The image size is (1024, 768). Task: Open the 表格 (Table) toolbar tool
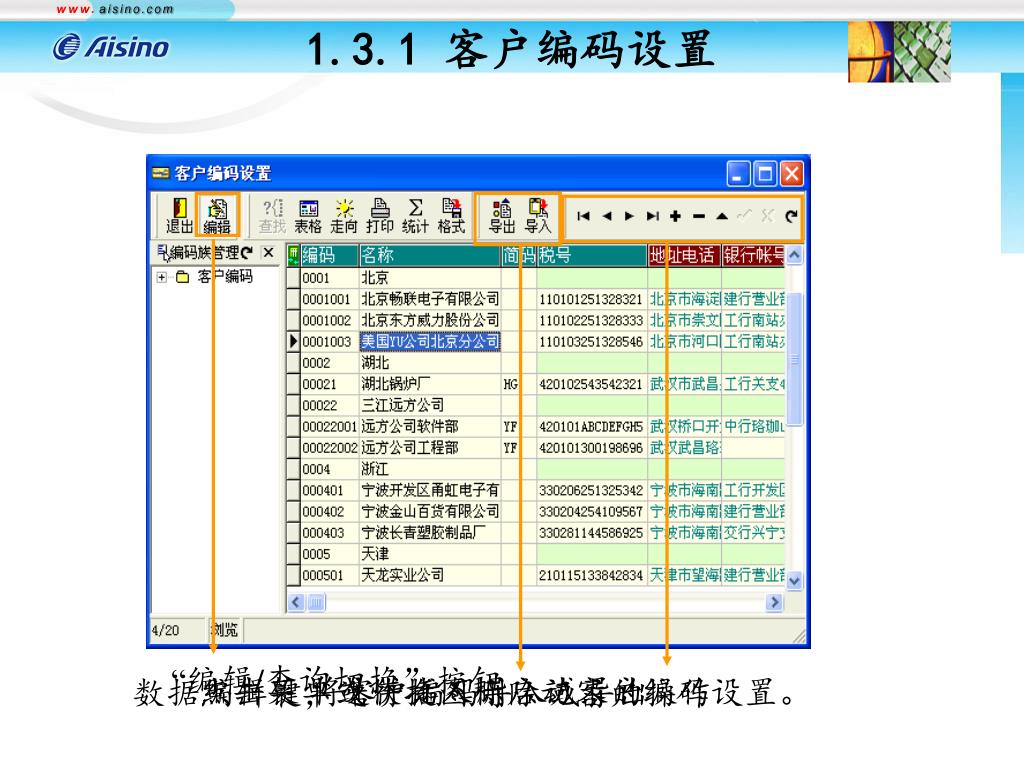pyautogui.click(x=308, y=216)
